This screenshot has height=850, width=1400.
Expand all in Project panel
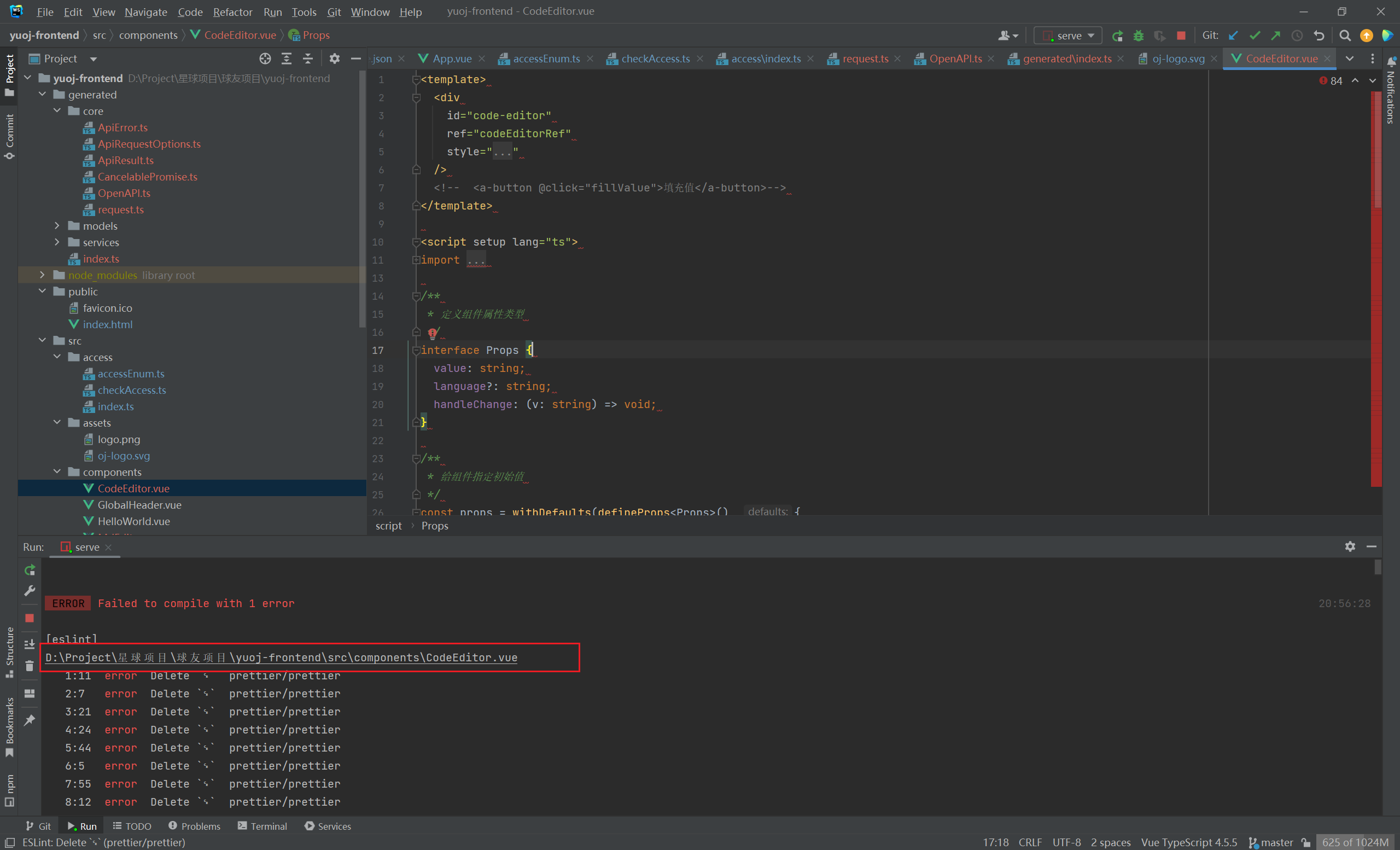coord(287,59)
